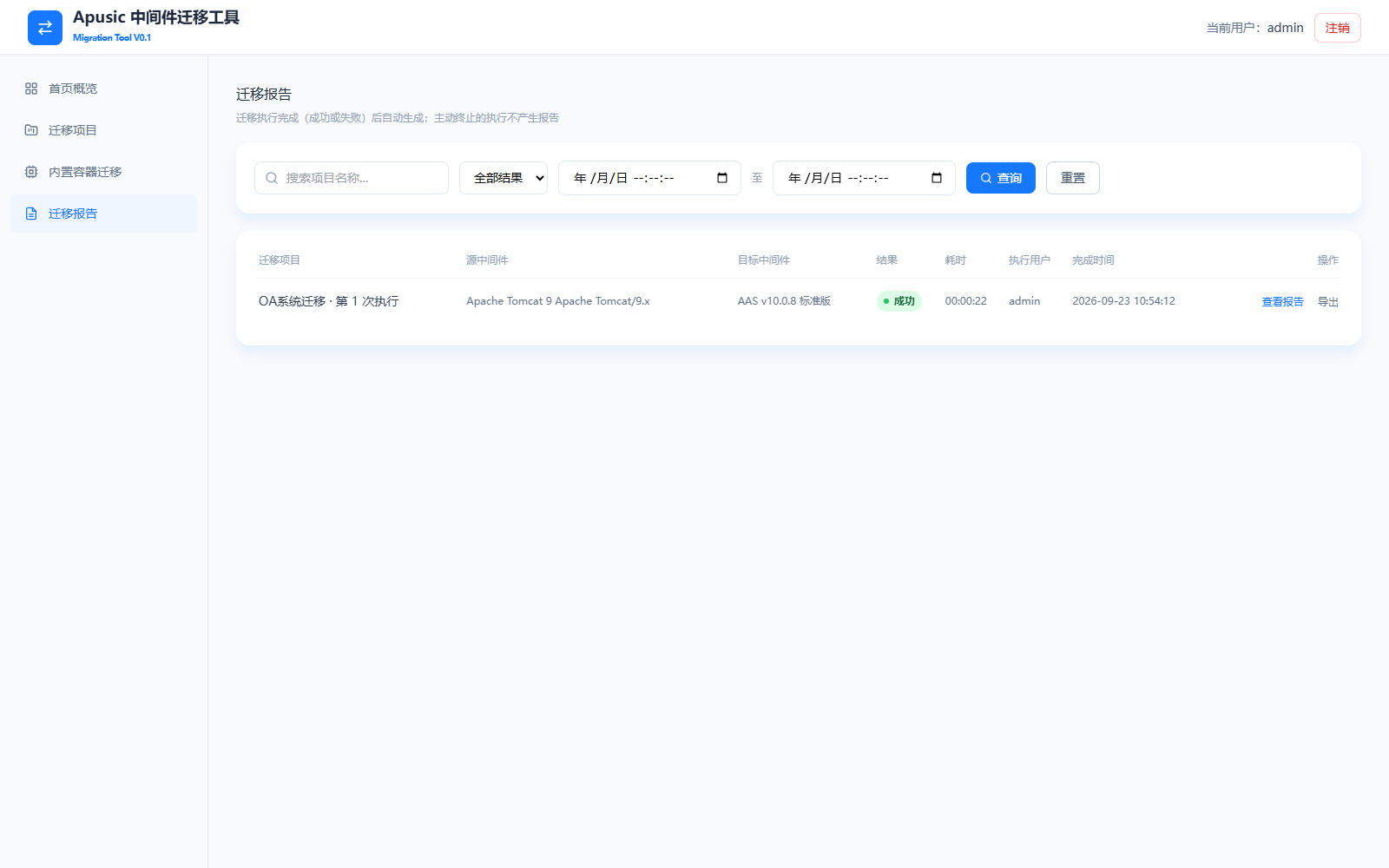1389x868 pixels.
Task: Click the start date-time input field
Action: pyautogui.click(x=649, y=178)
